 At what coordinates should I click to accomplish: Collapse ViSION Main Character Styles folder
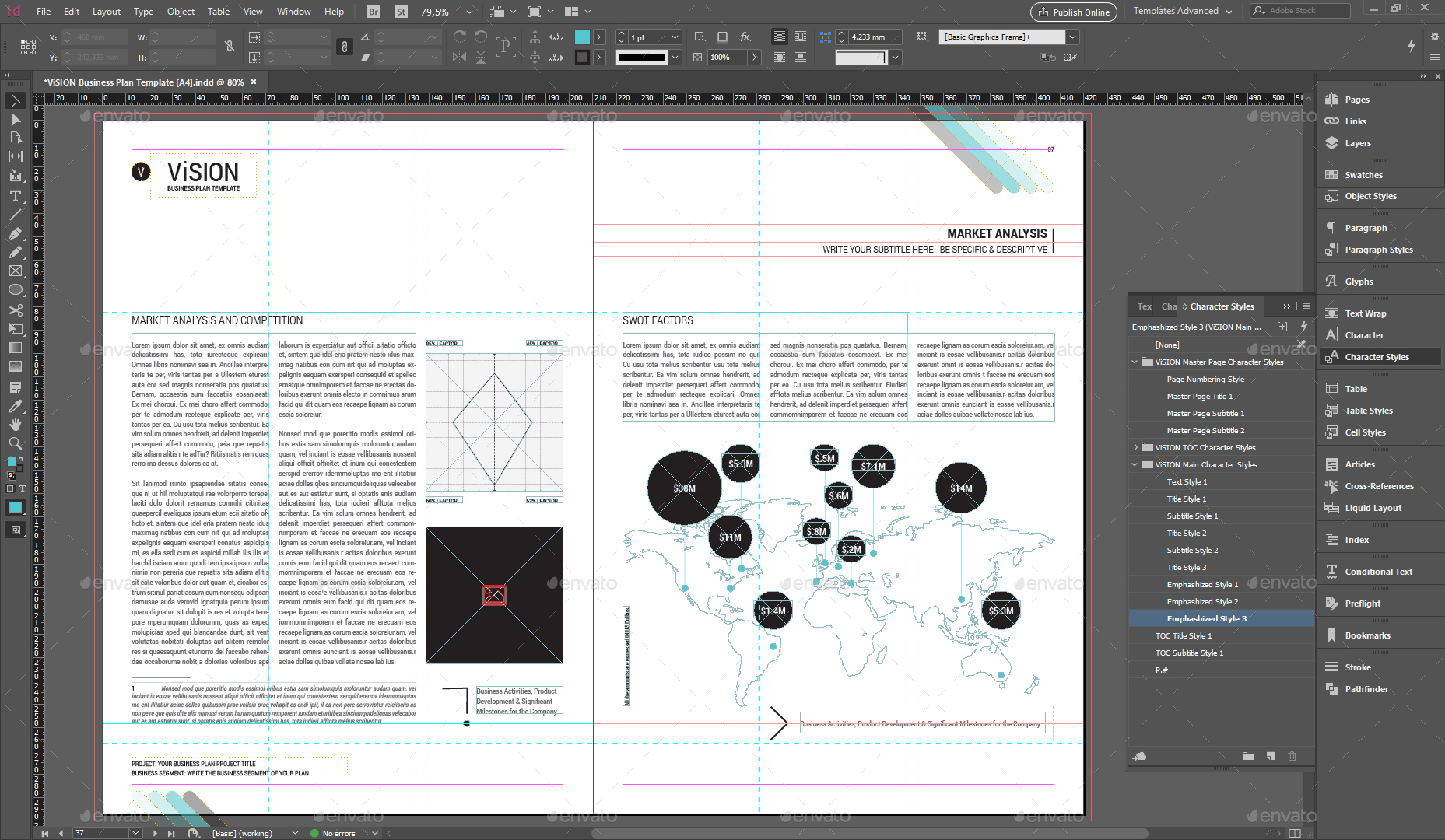point(1135,464)
